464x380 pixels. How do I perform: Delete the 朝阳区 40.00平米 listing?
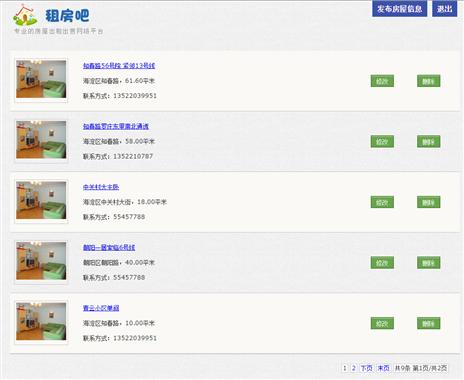click(428, 263)
